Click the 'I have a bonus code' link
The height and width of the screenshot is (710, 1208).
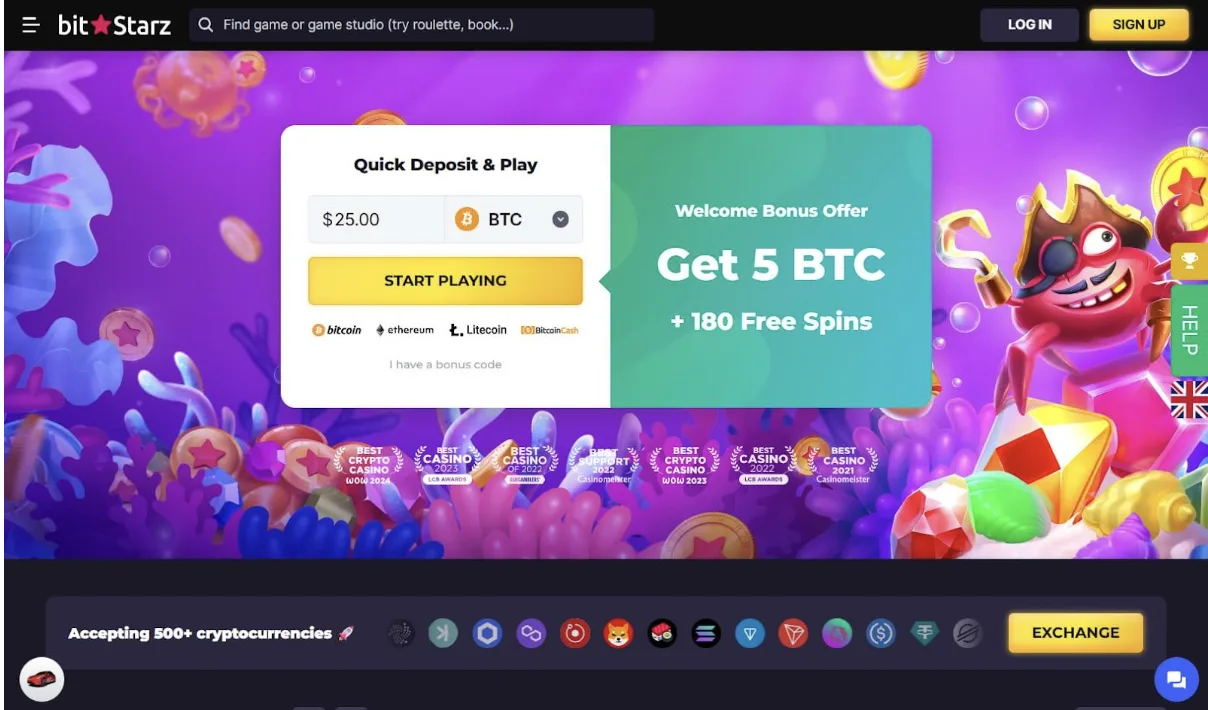point(445,365)
